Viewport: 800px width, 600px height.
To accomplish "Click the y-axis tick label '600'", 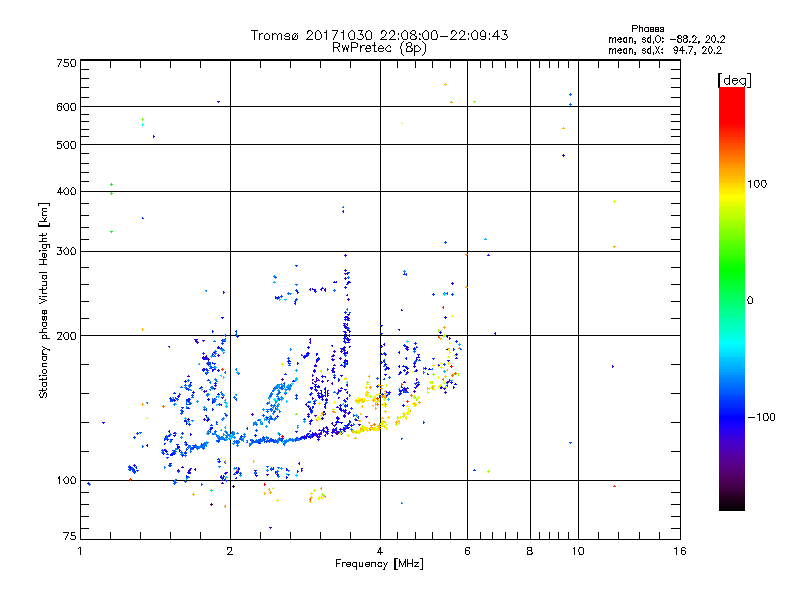I will pyautogui.click(x=66, y=107).
